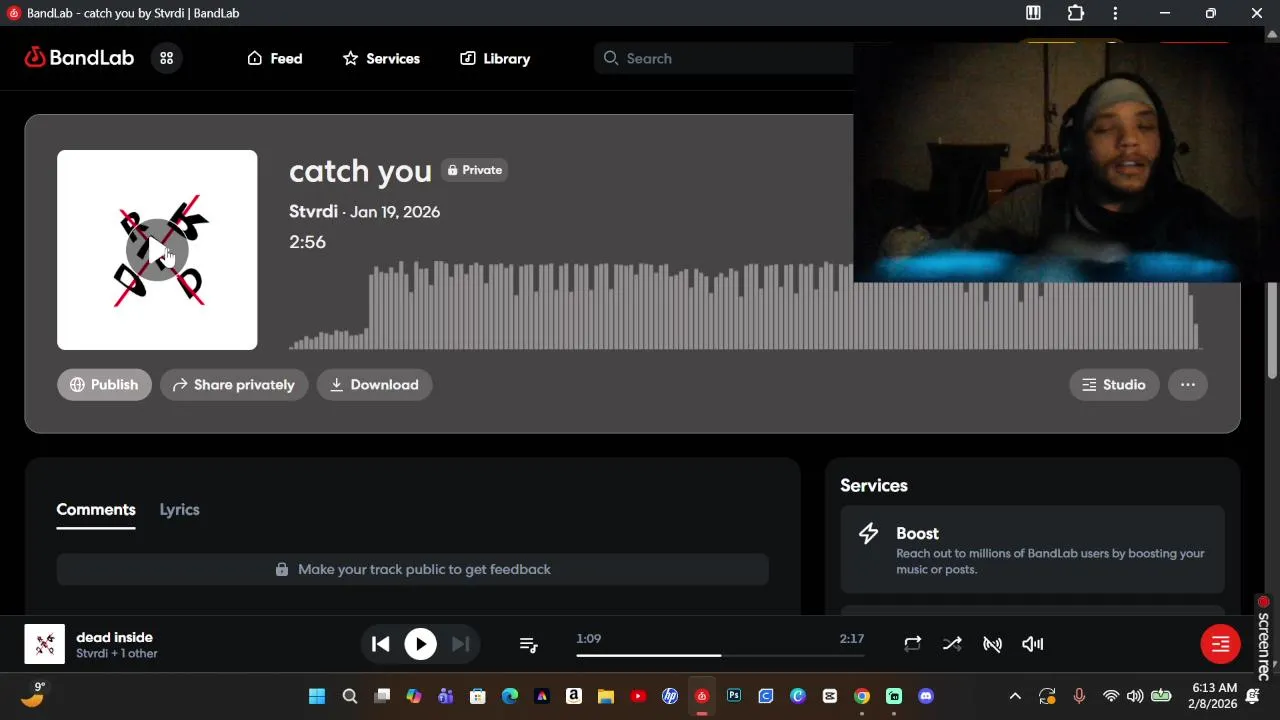Open File Explorer from taskbar
The image size is (1280, 720).
[606, 696]
